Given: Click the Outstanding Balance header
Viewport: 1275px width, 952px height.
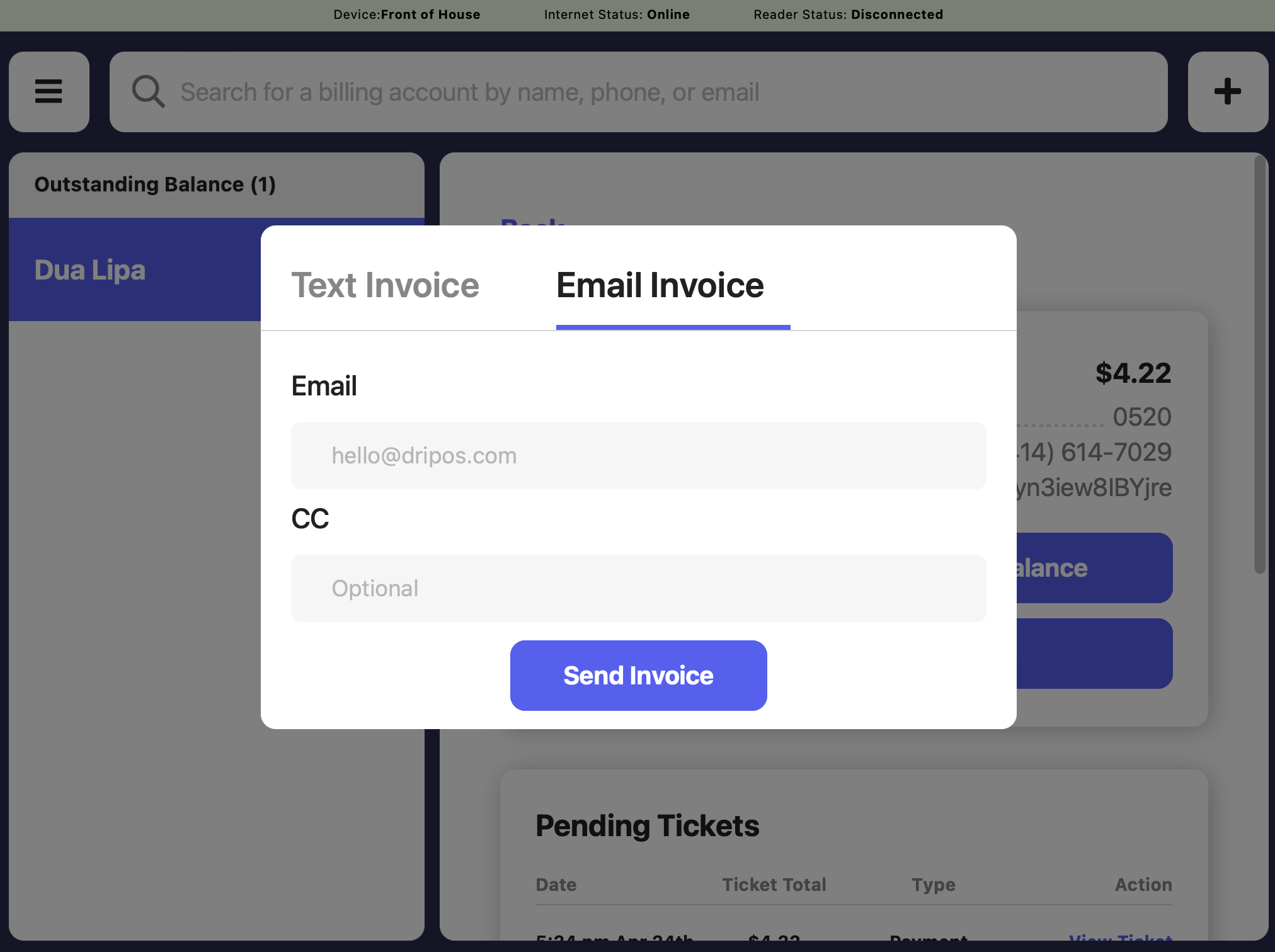Looking at the screenshot, I should coord(155,184).
